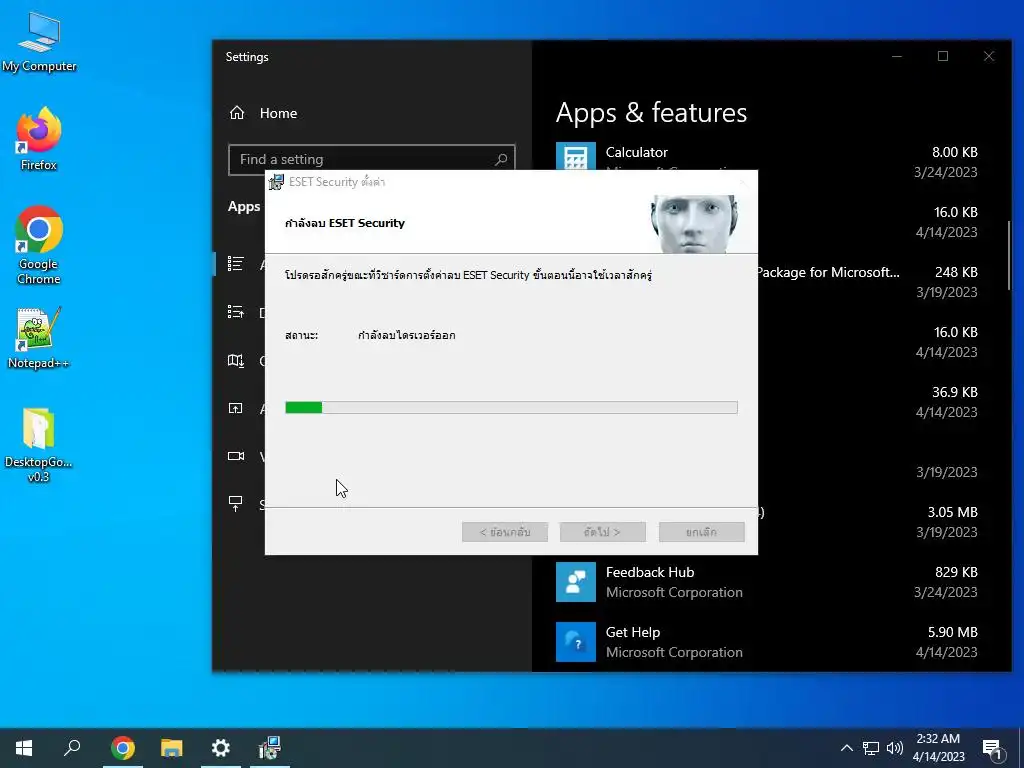Click the Calculator app icon
The height and width of the screenshot is (768, 1024).
coord(575,157)
